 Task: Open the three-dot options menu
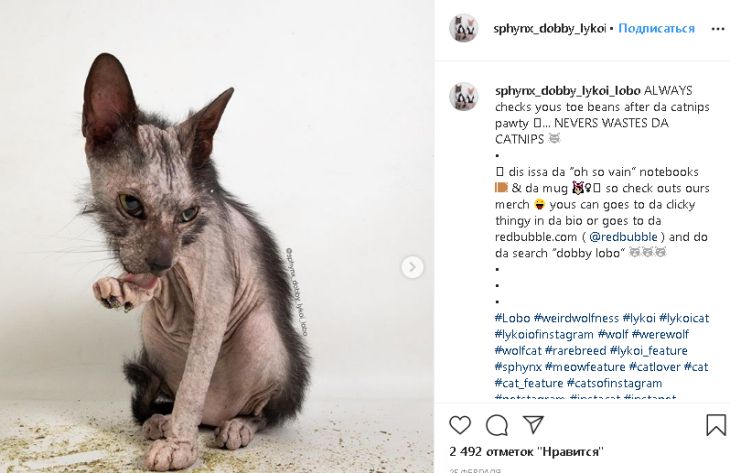718,29
